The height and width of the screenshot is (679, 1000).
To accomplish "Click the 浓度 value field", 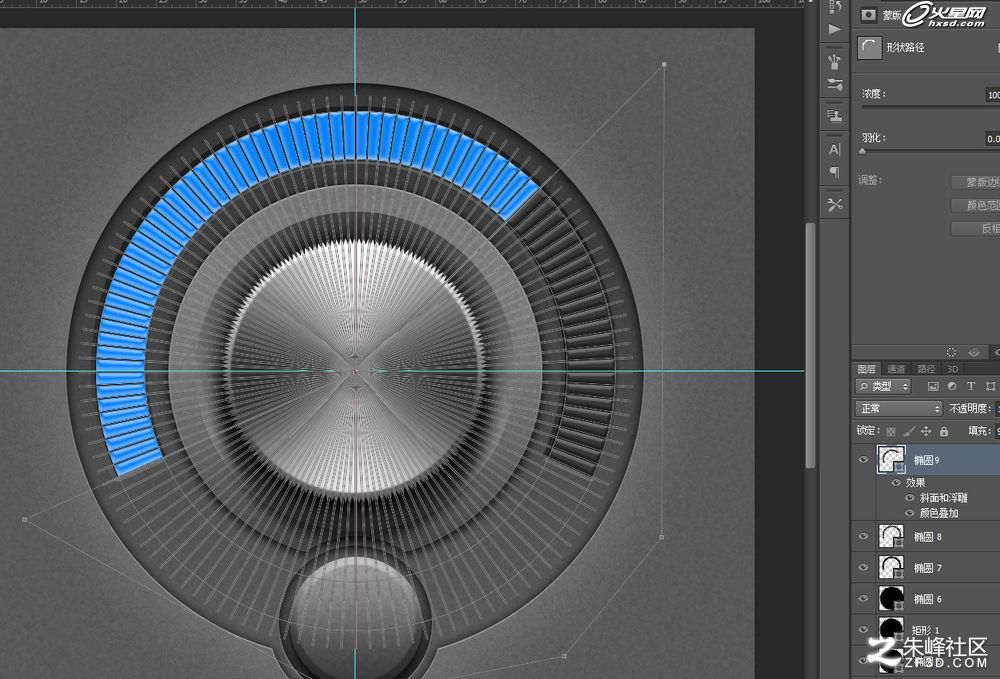I will 993,95.
